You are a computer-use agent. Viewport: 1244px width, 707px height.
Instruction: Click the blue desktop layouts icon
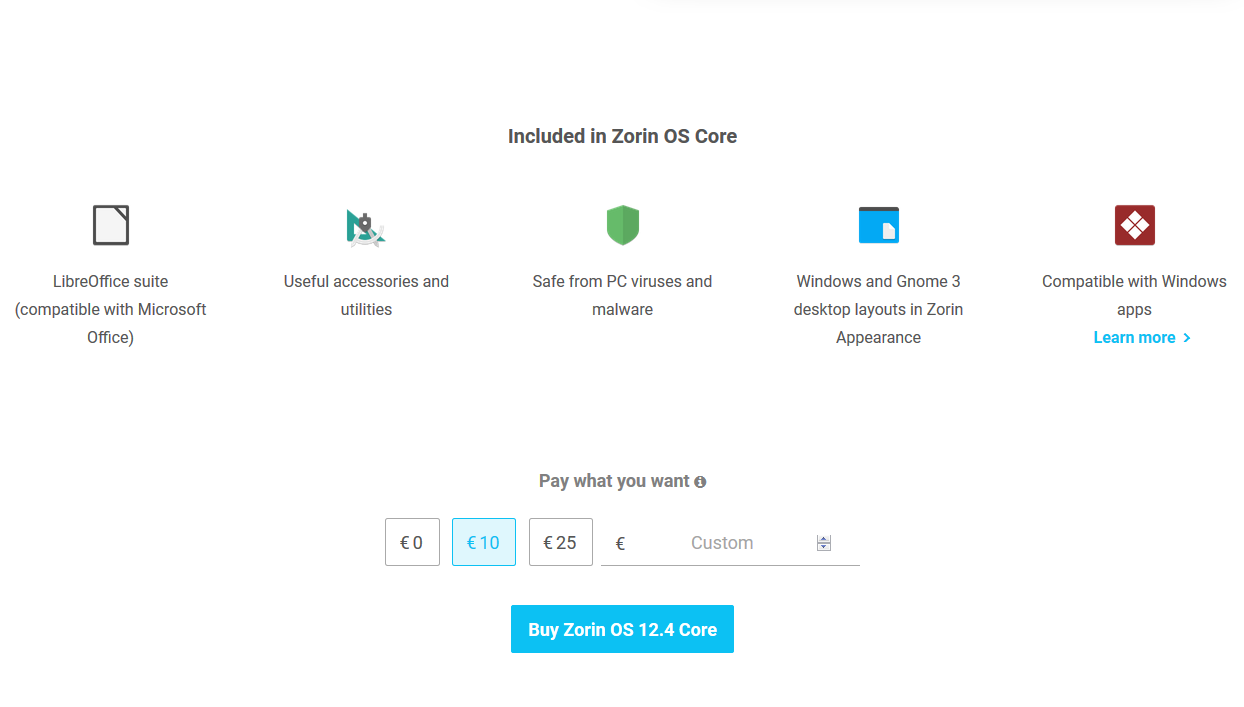(x=879, y=225)
